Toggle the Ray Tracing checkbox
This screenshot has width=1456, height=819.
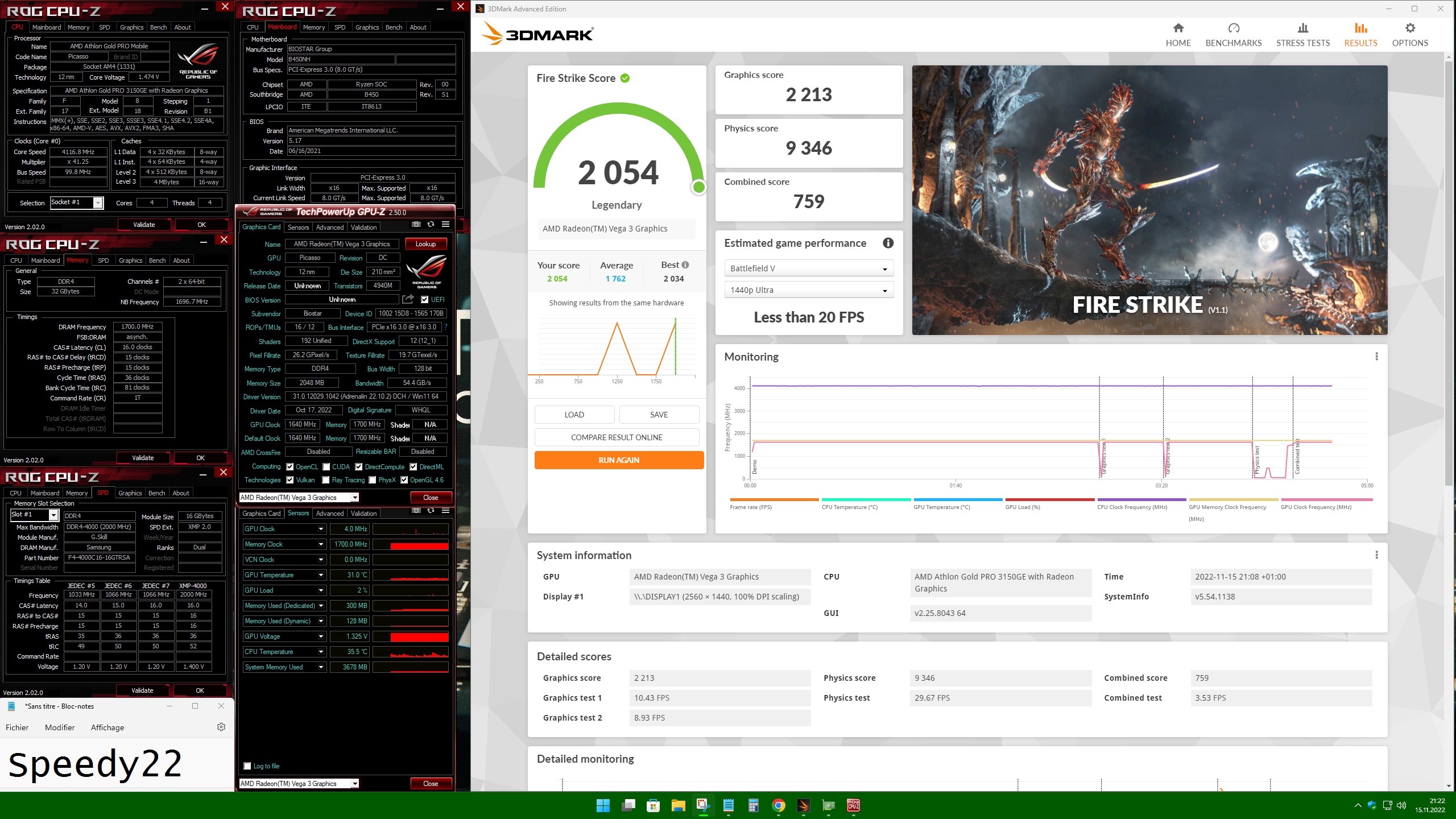tap(326, 480)
